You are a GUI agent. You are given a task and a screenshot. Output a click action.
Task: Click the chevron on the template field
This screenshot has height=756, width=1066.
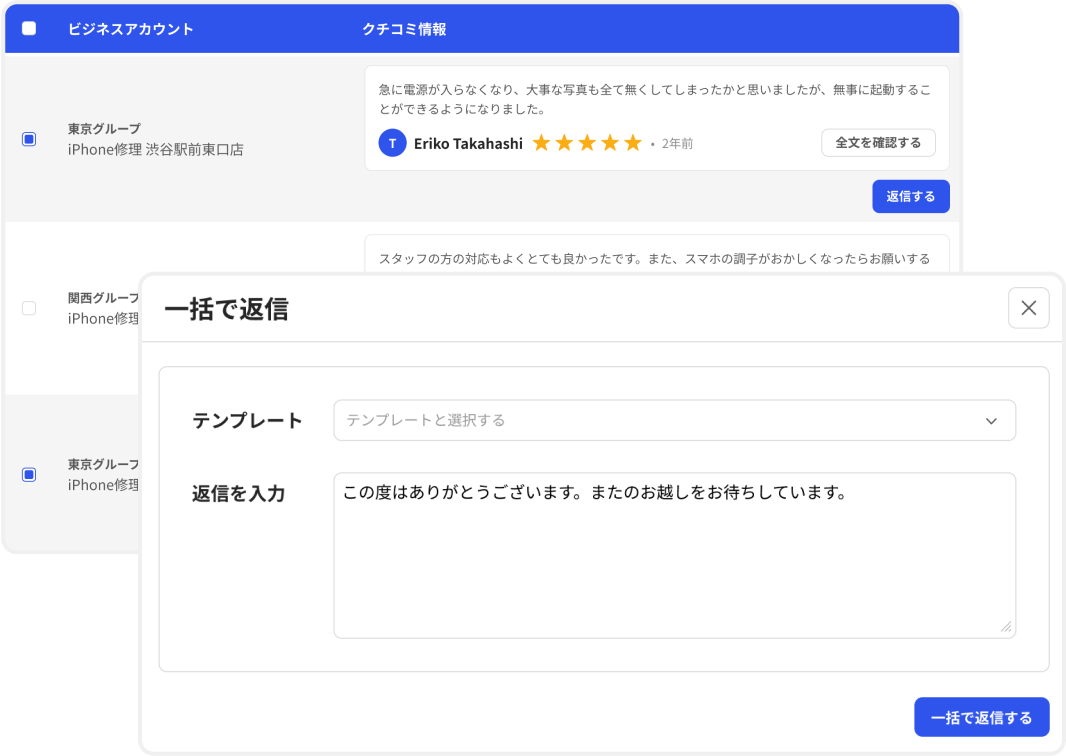click(992, 420)
